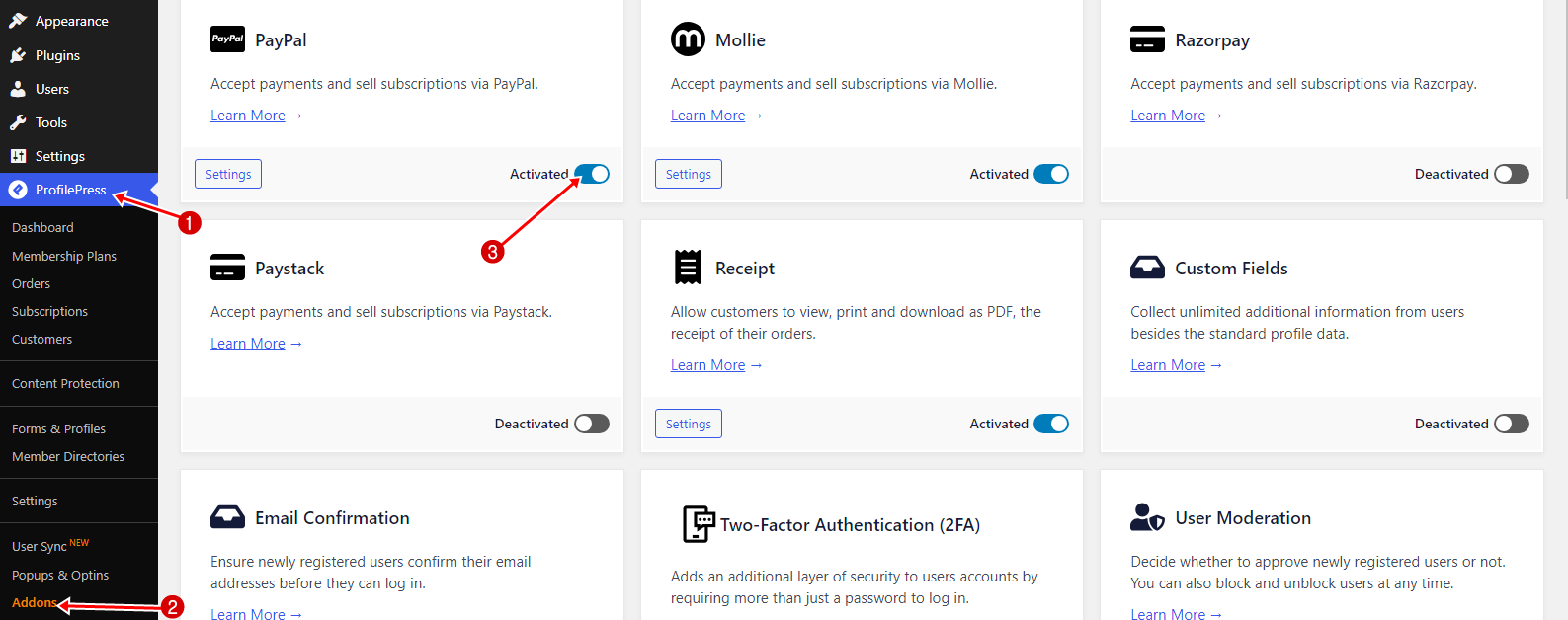Follow Paystack Learn More link
1568x620 pixels.
[x=248, y=344]
